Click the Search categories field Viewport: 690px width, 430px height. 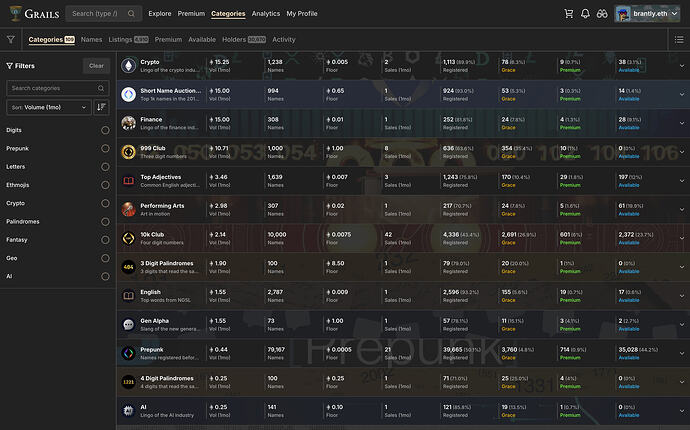tap(58, 88)
